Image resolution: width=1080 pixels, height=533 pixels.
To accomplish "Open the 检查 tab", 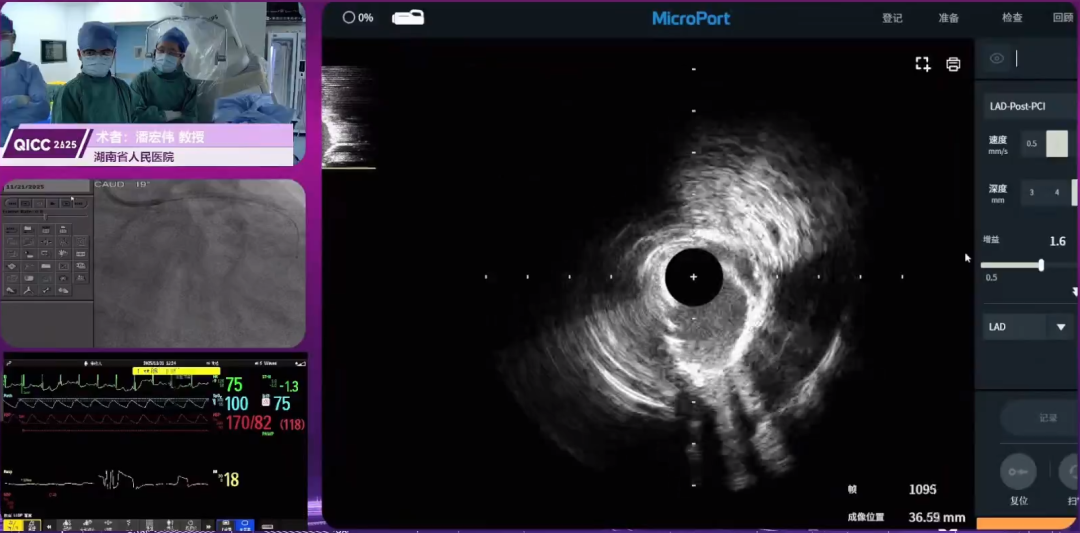I will click(1012, 18).
